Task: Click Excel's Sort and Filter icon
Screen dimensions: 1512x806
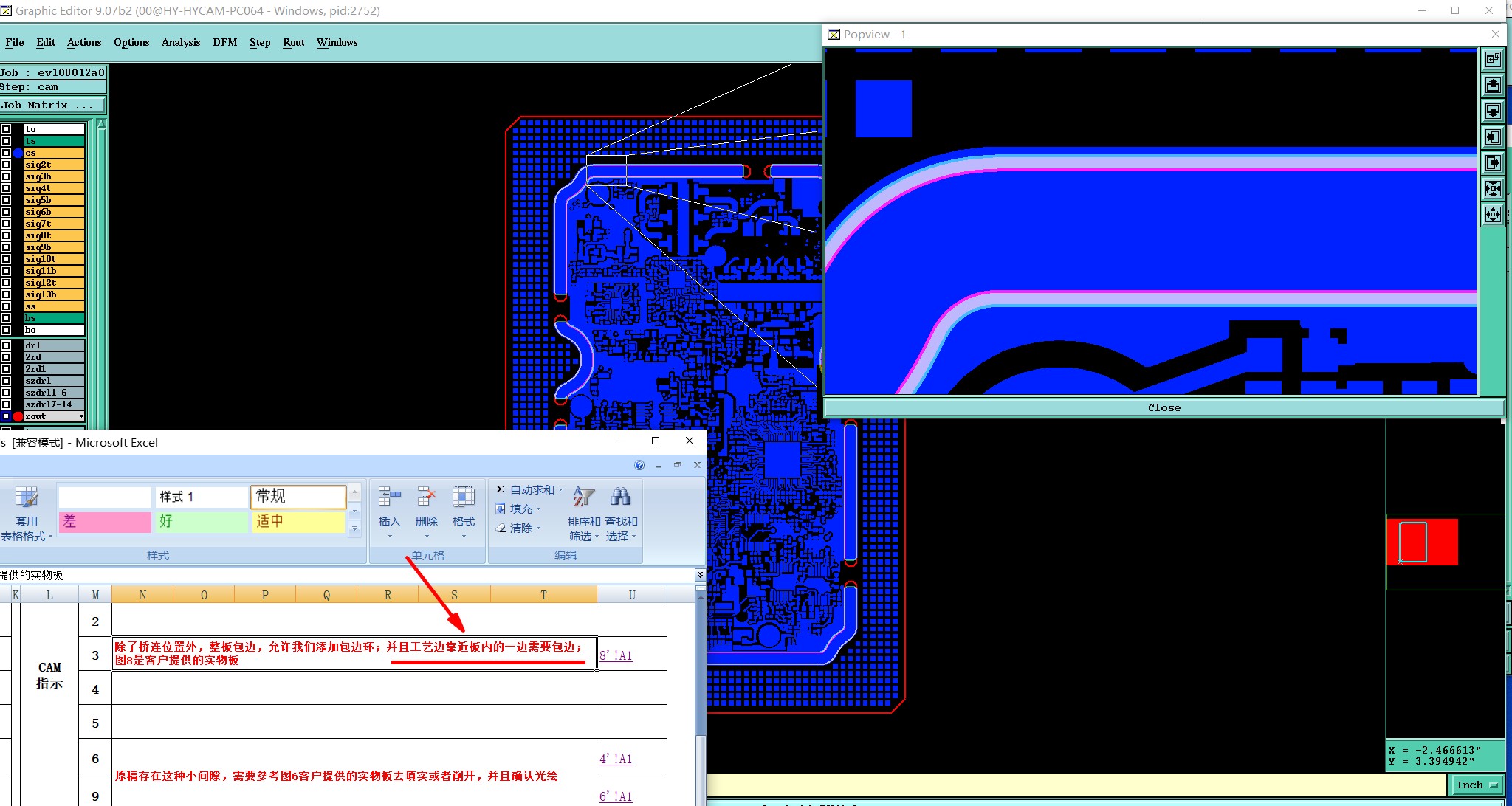Action: click(x=583, y=497)
